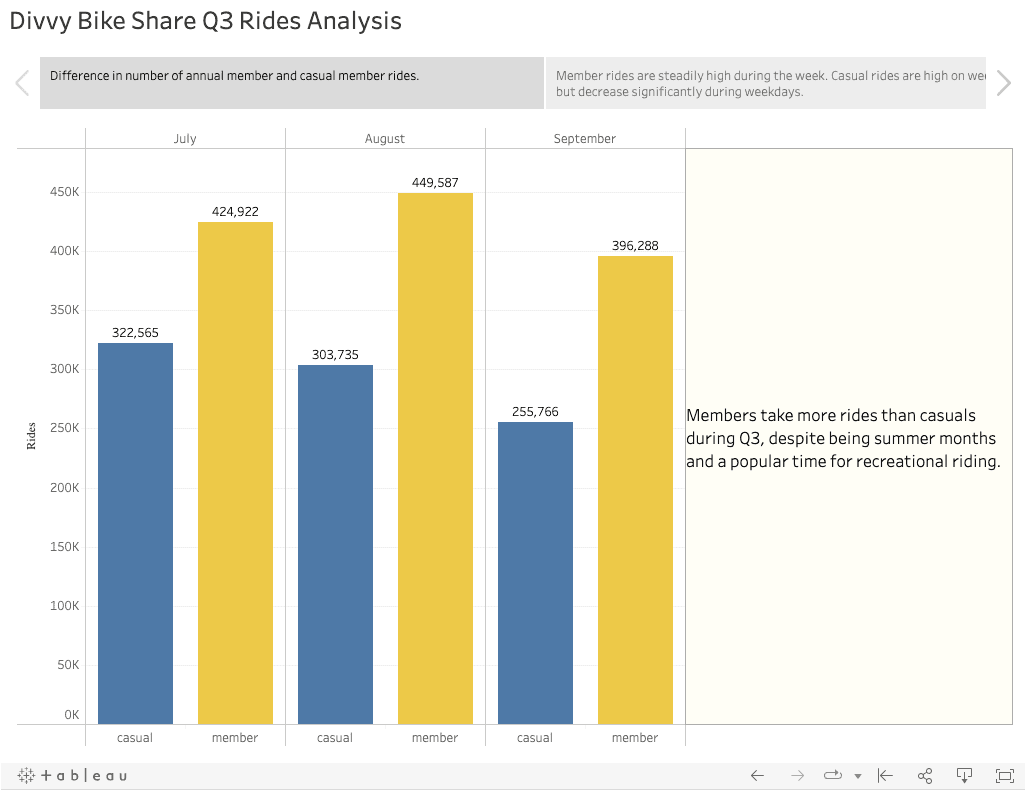Screen dimensions: 1035x801
Task: Click the 255,766 data label
Action: tap(535, 412)
